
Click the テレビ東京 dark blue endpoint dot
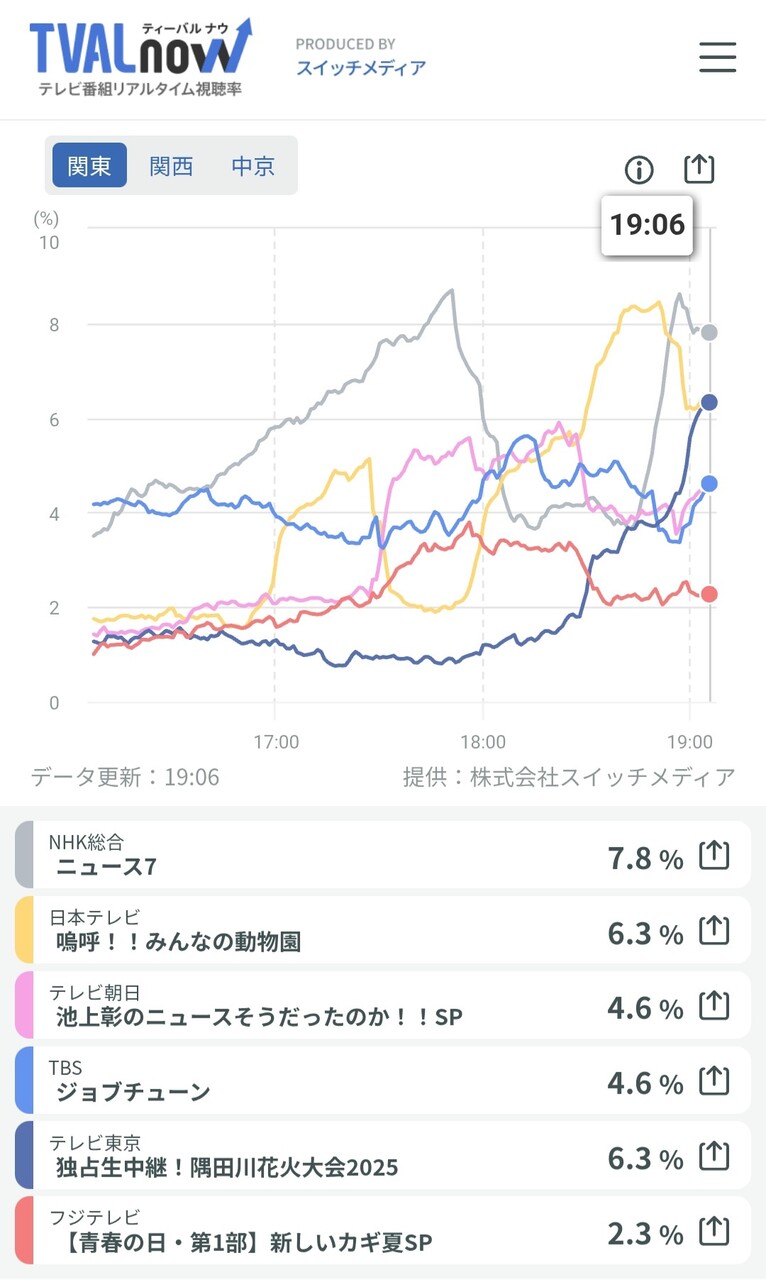[709, 402]
